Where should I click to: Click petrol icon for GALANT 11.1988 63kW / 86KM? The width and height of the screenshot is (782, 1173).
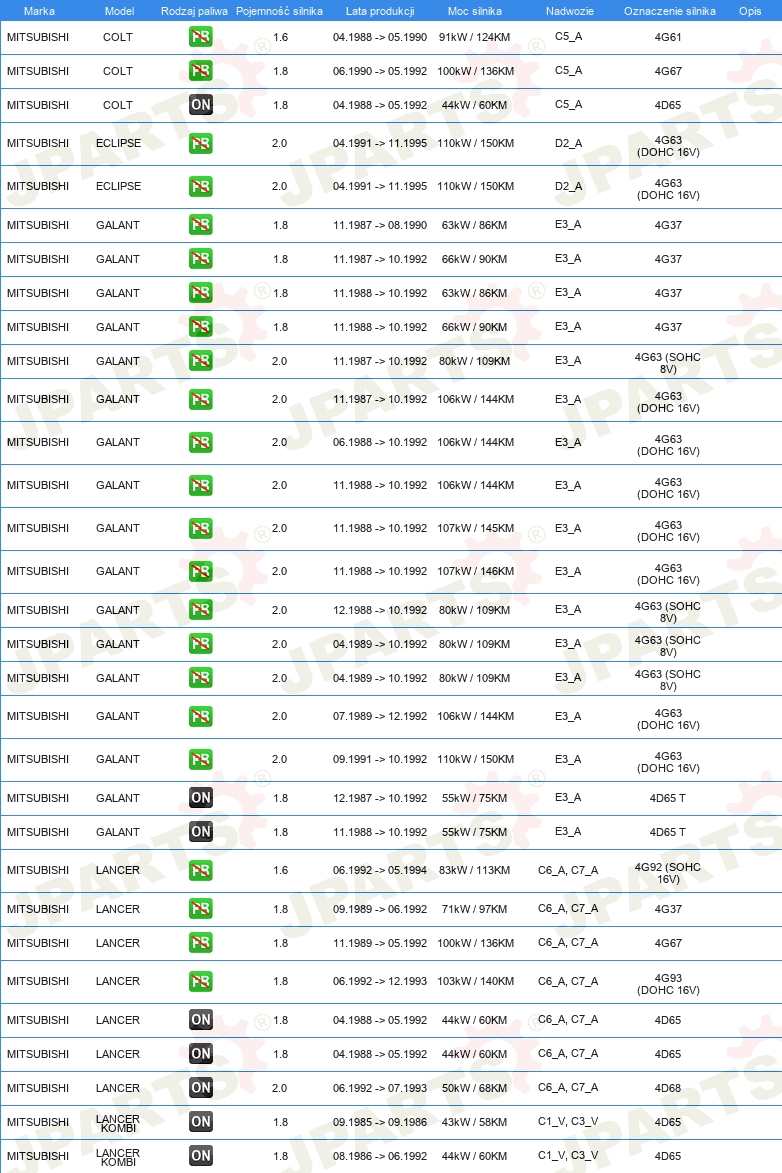[201, 293]
